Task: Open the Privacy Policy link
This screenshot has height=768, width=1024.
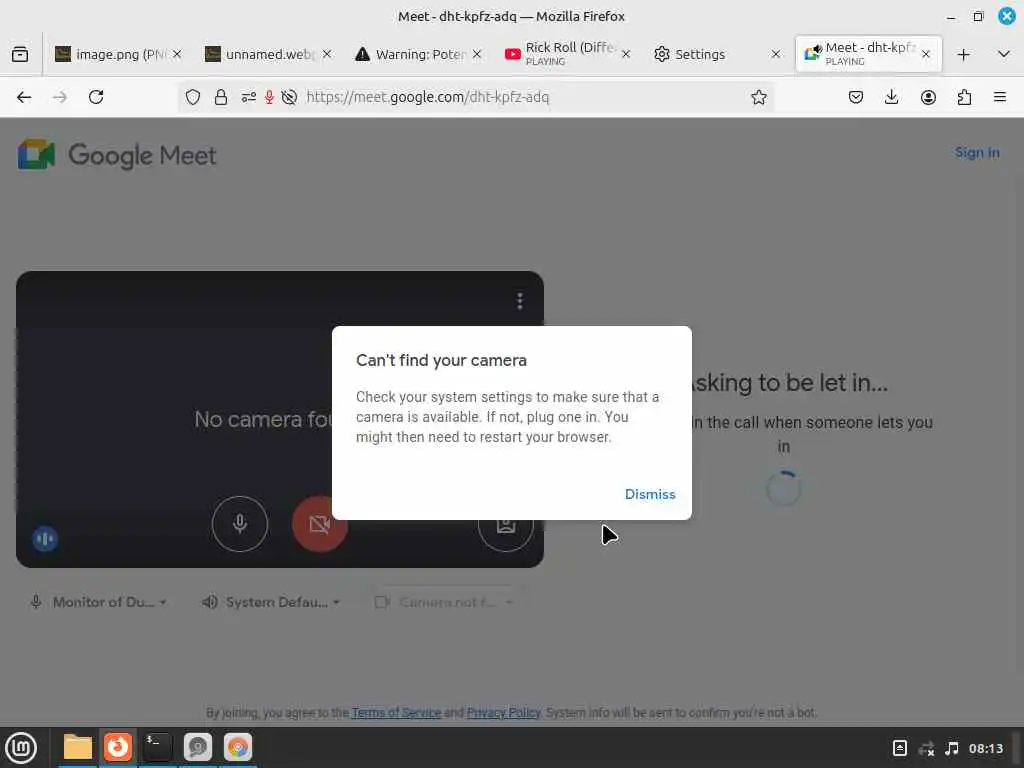Action: 504,712
